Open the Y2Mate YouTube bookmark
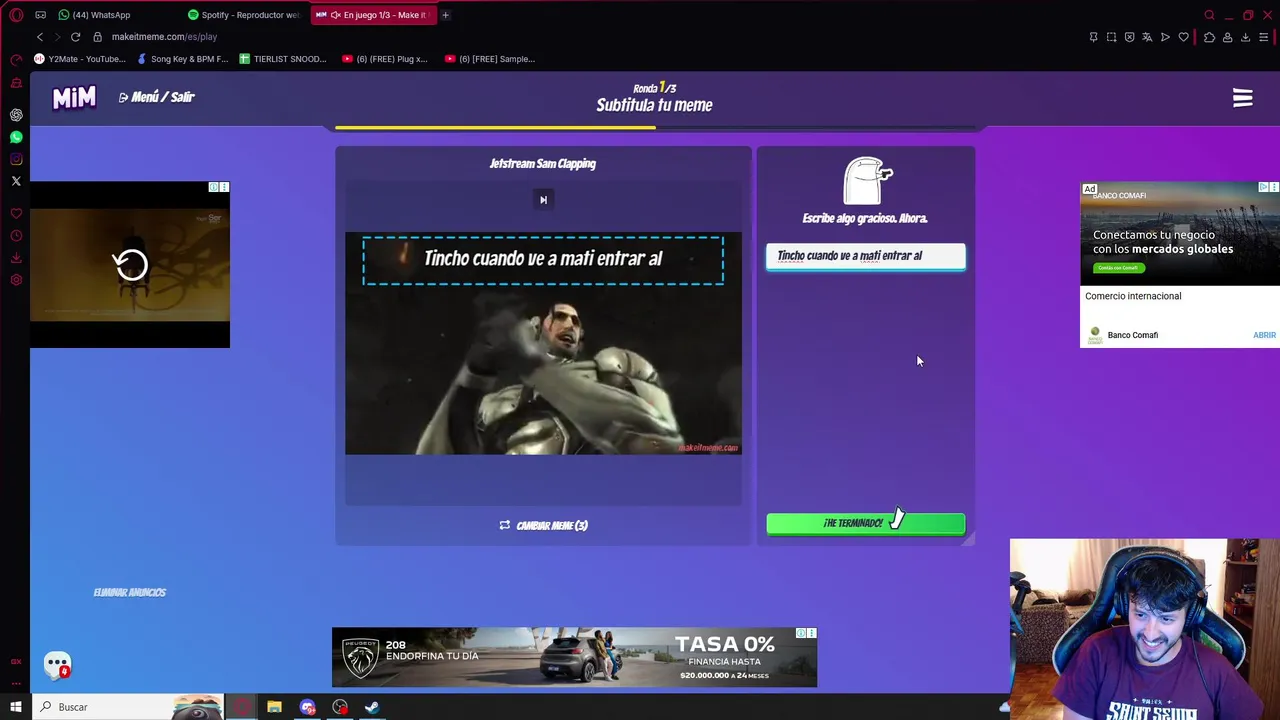The image size is (1280, 720). 80,59
